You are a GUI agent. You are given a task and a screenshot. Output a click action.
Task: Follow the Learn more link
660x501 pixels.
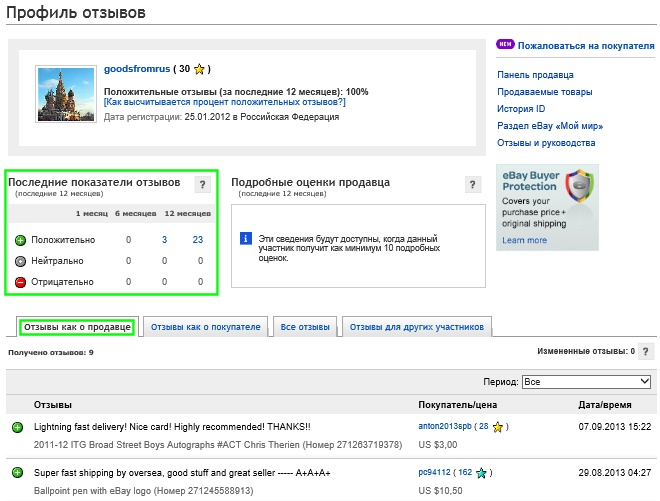(524, 240)
